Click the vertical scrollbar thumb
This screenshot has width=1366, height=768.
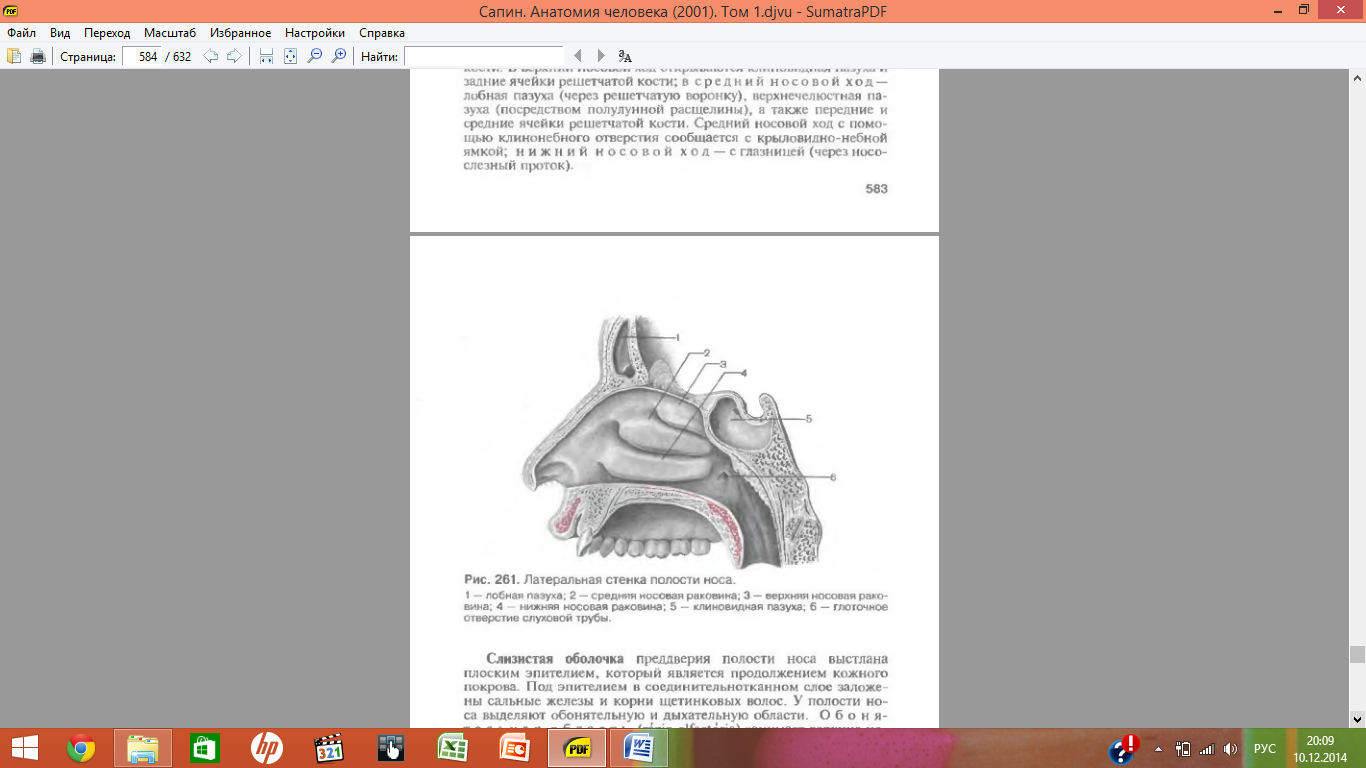click(x=1357, y=655)
